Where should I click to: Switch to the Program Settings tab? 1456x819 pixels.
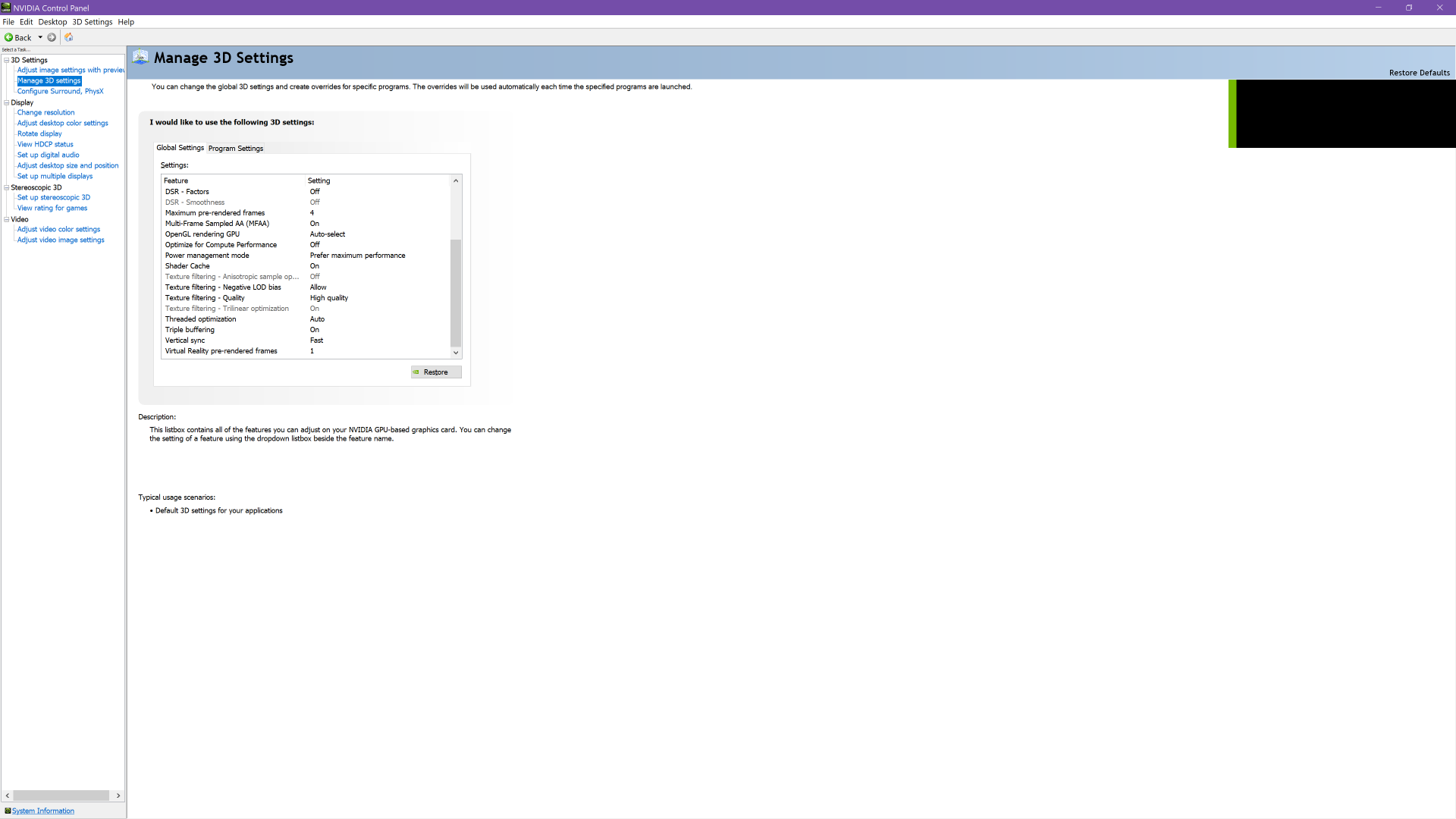236,148
